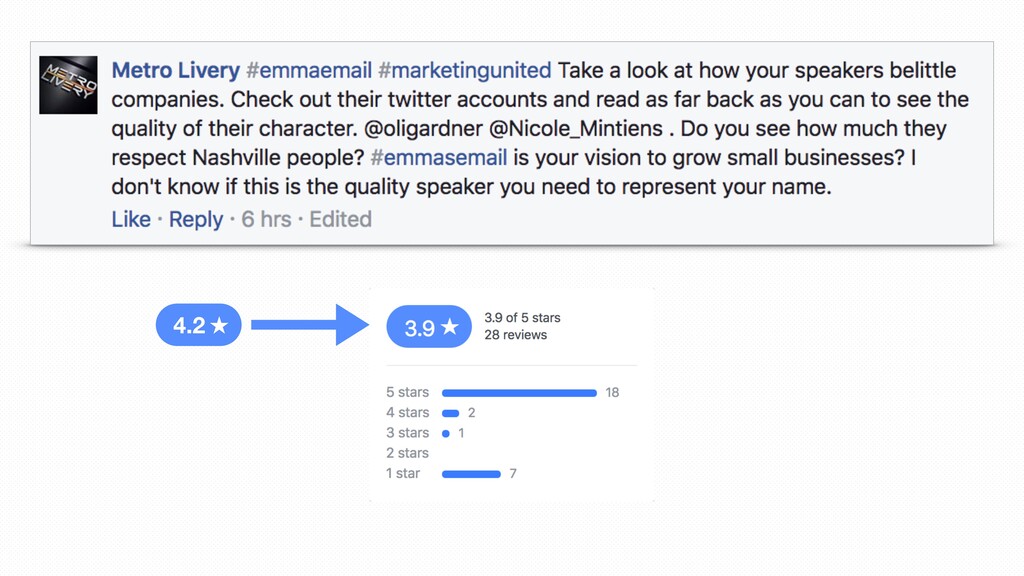Click the 28 reviews text

(515, 335)
